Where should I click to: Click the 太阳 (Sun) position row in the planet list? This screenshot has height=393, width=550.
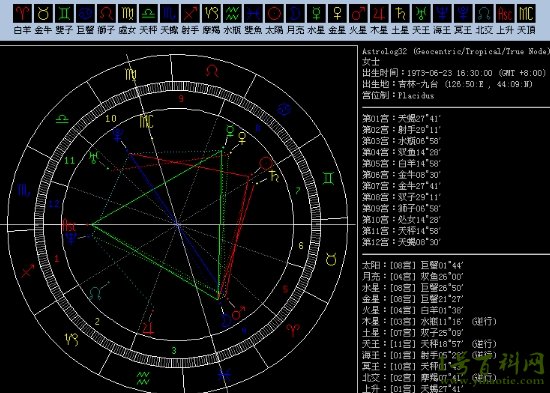412,265
